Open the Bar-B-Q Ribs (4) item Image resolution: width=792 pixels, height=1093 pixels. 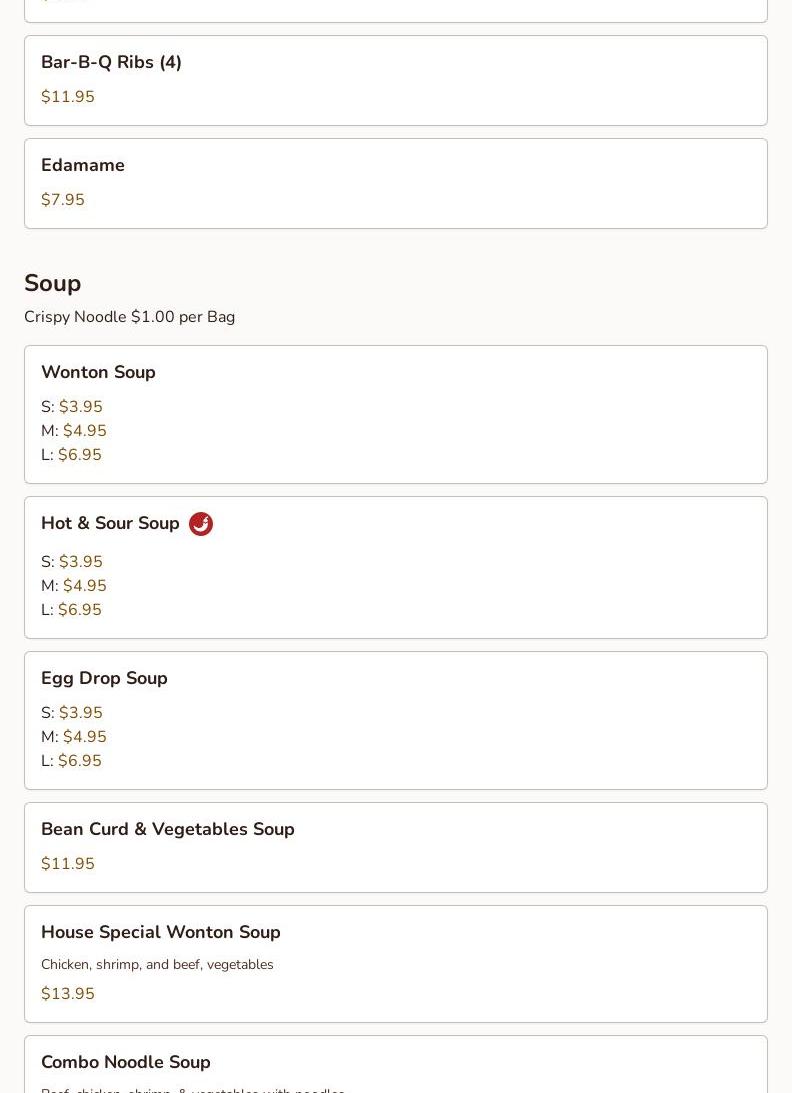point(111,62)
